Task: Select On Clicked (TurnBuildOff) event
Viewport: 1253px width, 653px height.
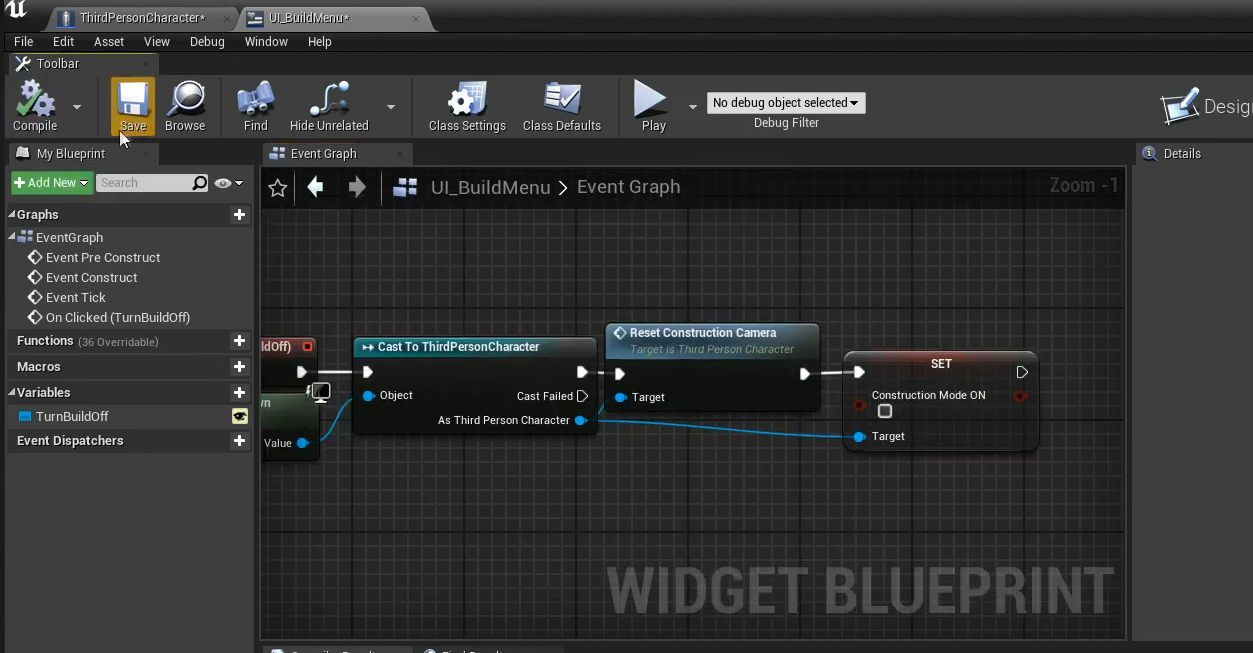Action: (x=117, y=318)
